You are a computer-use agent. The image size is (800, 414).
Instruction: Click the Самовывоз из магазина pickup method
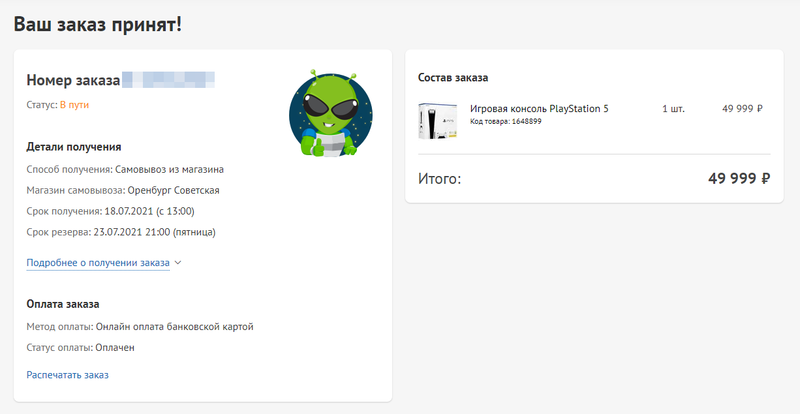pyautogui.click(x=169, y=169)
